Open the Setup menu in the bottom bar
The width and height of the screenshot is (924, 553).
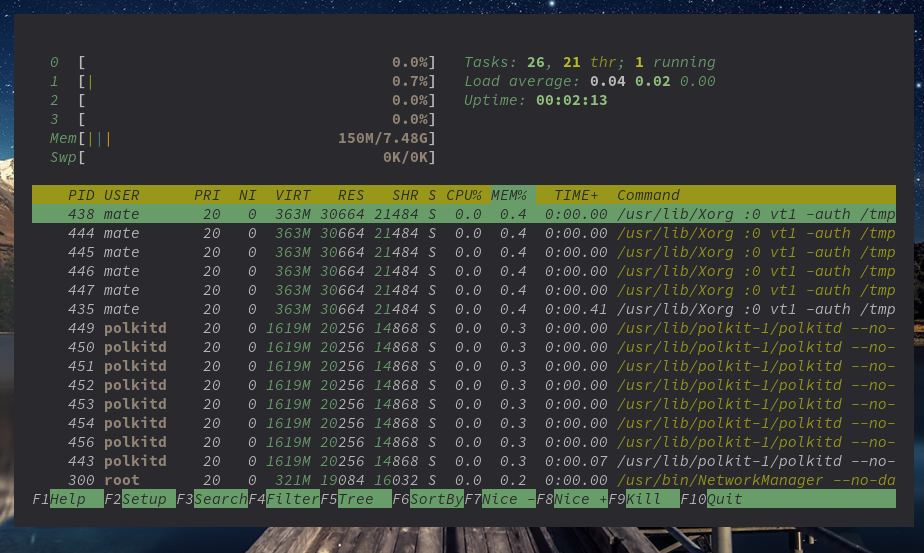pyautogui.click(x=144, y=499)
